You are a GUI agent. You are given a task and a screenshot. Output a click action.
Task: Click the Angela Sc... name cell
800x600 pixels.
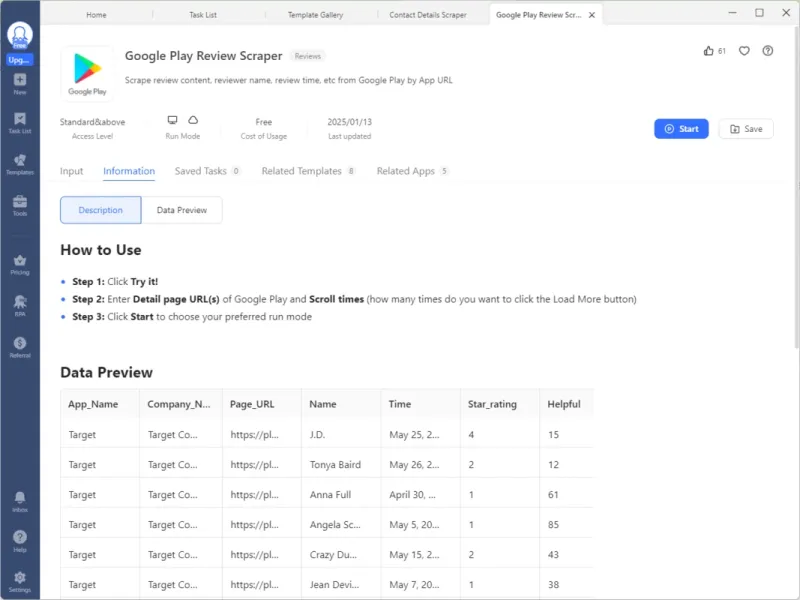click(x=341, y=524)
